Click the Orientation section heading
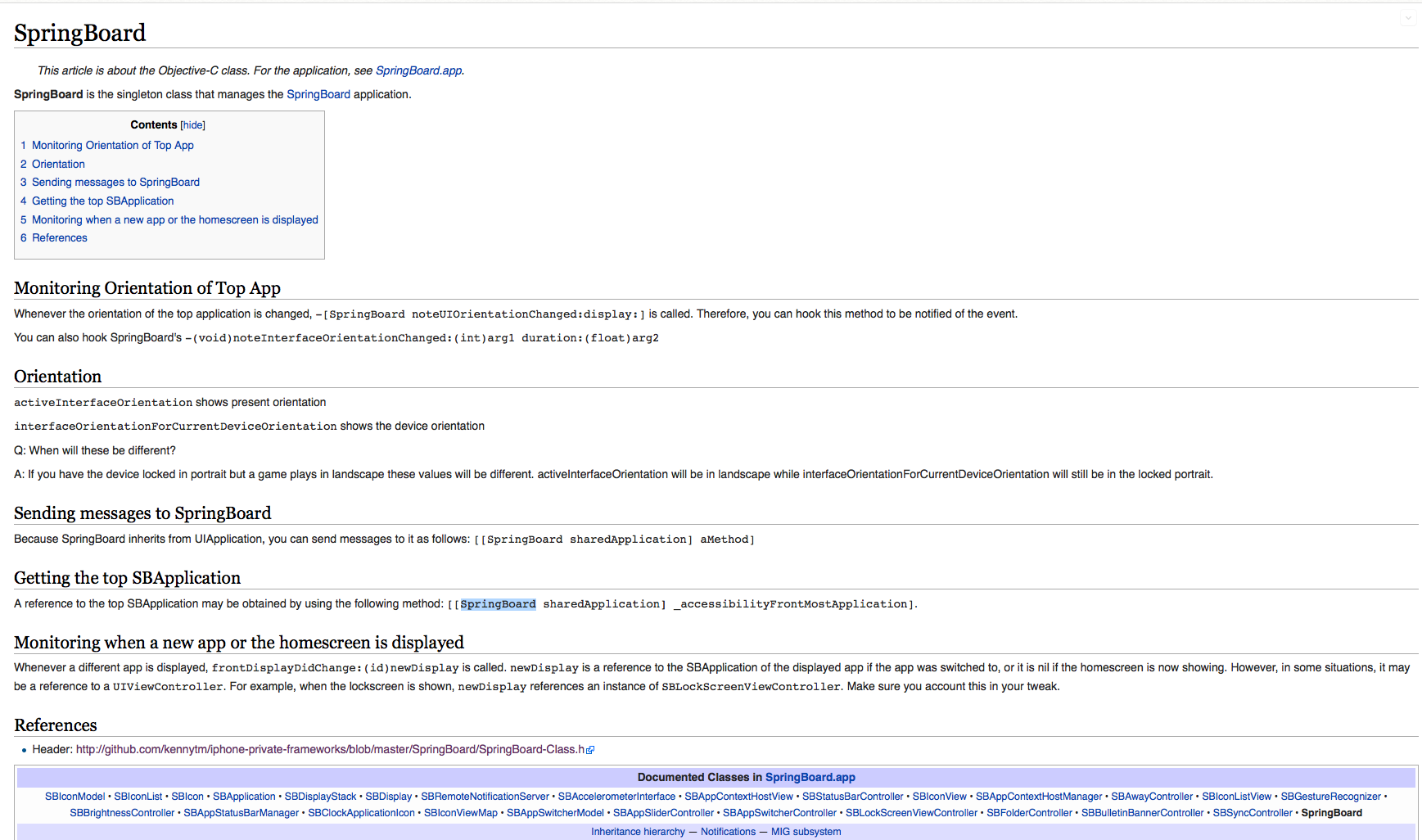The width and height of the screenshot is (1422, 840). (57, 377)
